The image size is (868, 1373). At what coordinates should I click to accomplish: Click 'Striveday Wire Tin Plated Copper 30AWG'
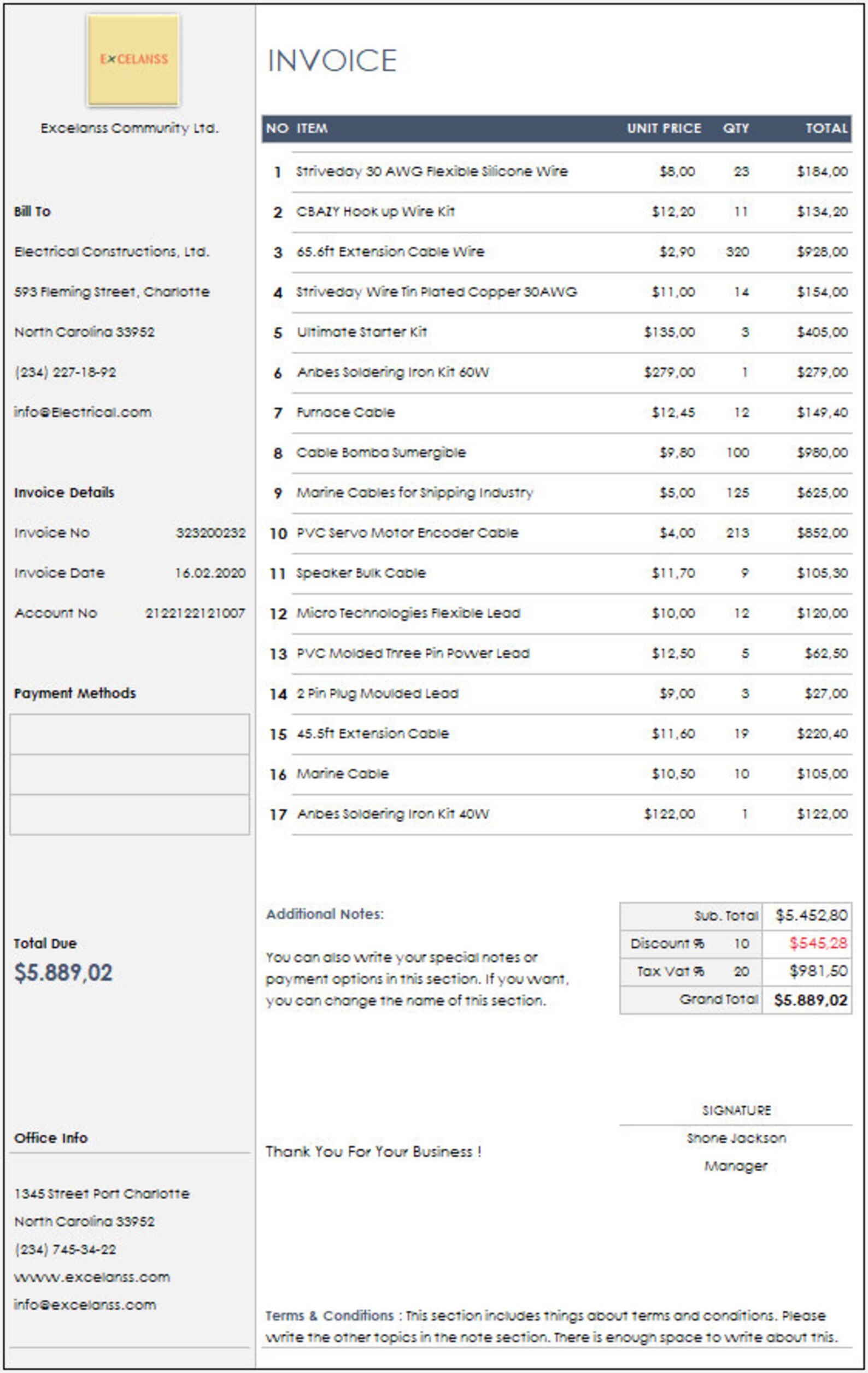click(436, 292)
